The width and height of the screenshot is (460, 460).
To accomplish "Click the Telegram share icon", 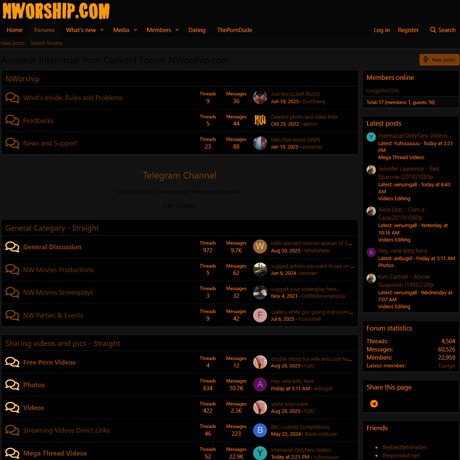I will click(374, 404).
